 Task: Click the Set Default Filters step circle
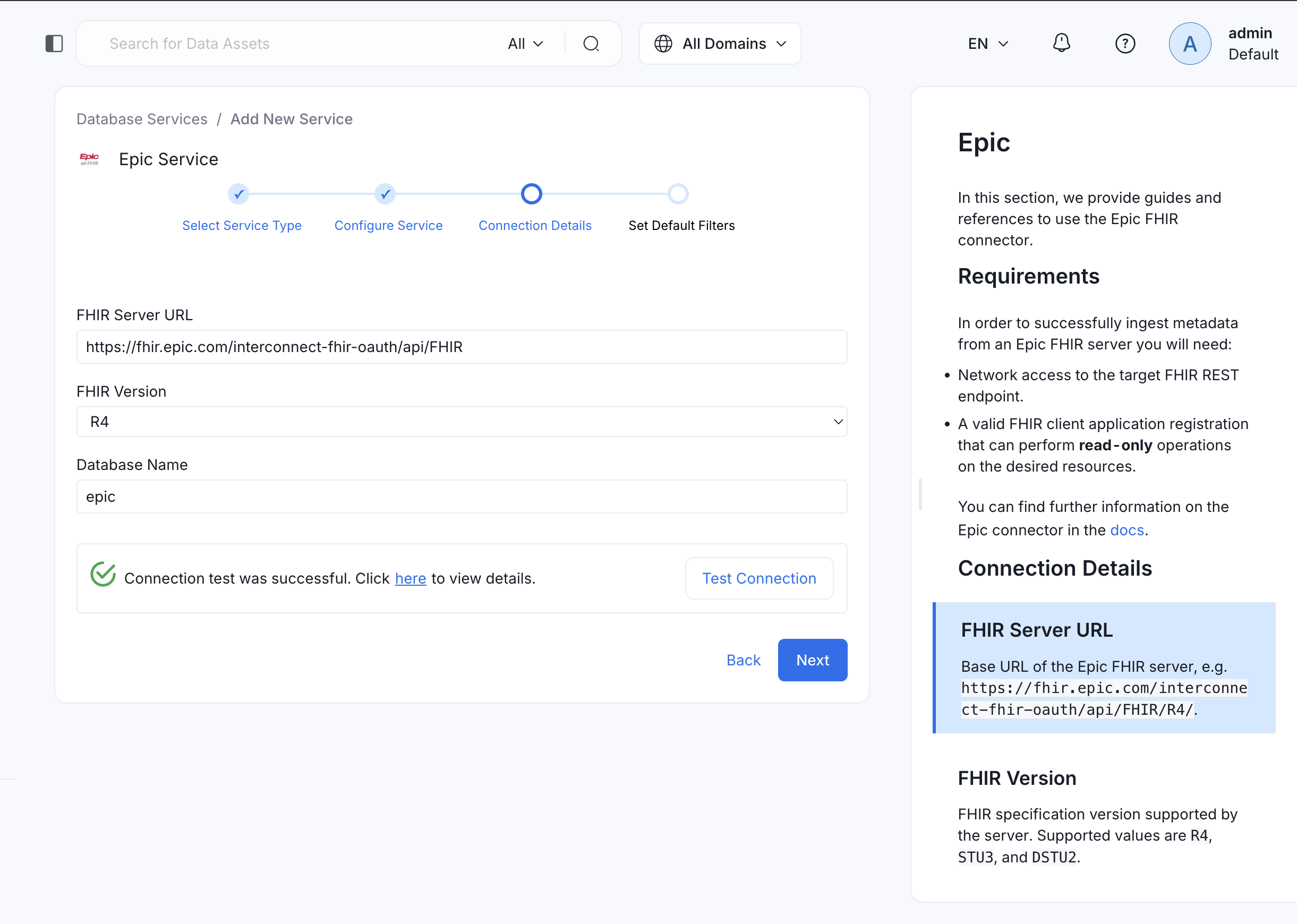coord(678,194)
